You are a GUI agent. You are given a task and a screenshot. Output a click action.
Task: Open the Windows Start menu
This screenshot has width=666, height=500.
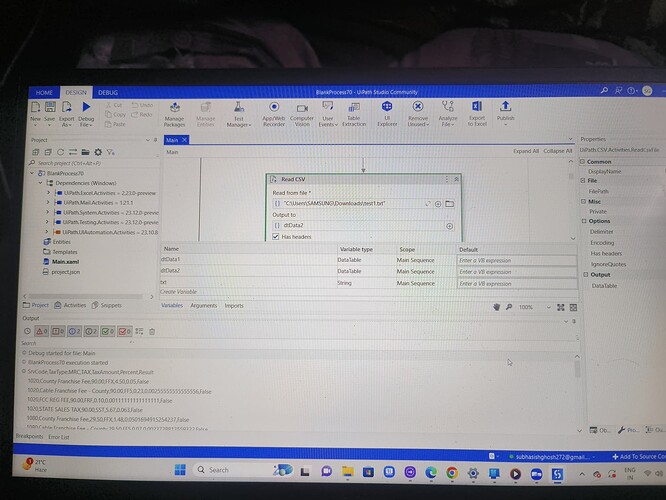(x=180, y=469)
